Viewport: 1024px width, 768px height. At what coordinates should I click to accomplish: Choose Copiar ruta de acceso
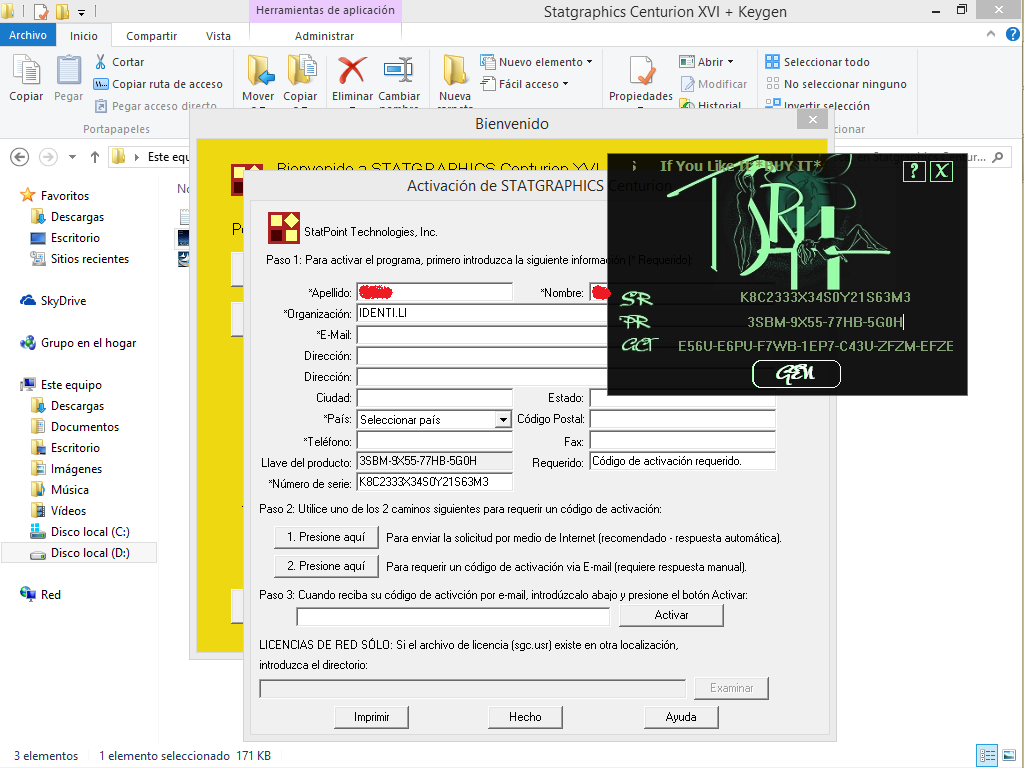[159, 84]
